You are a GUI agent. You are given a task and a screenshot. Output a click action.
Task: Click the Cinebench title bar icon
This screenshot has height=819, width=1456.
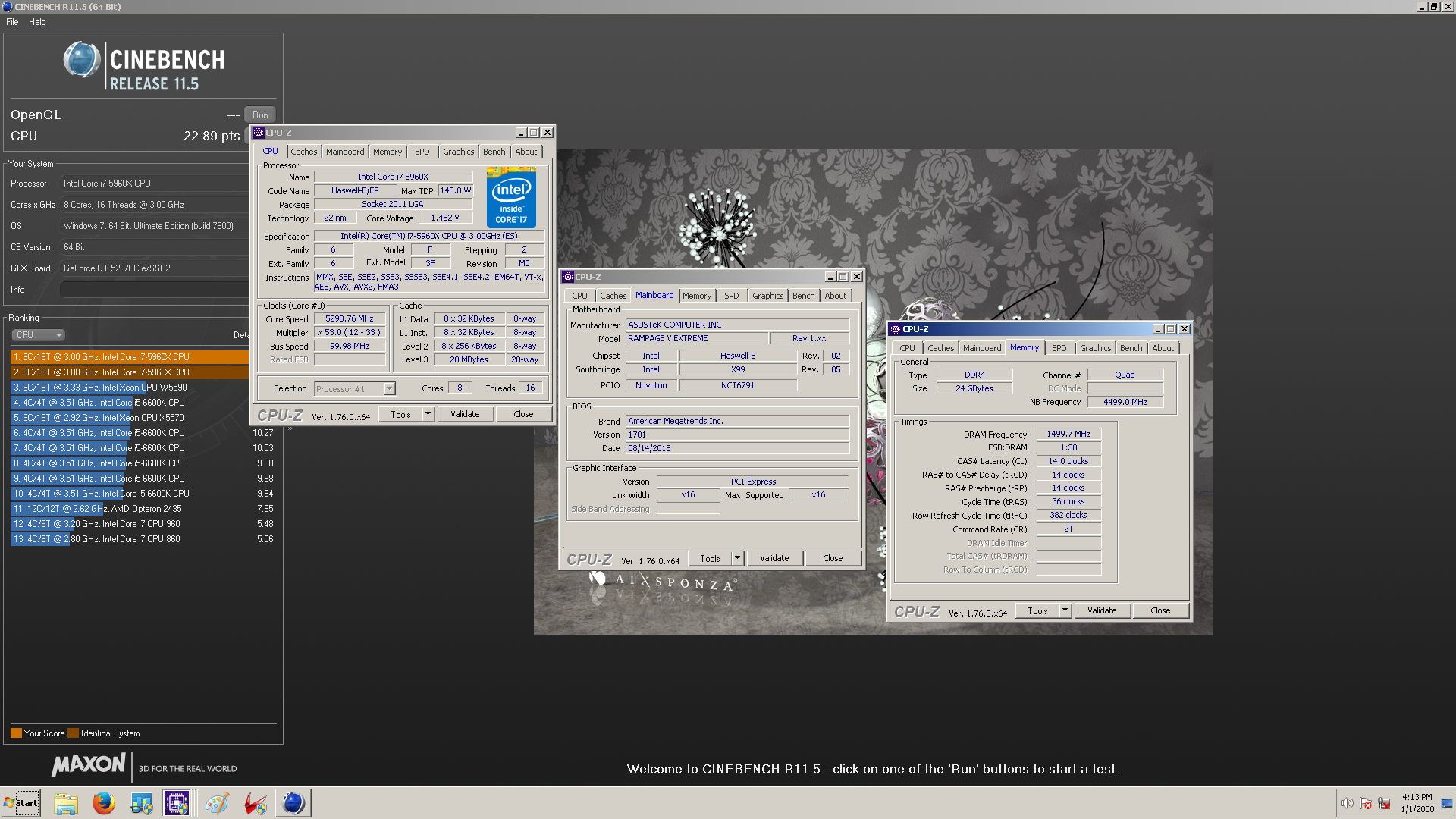[x=7, y=6]
